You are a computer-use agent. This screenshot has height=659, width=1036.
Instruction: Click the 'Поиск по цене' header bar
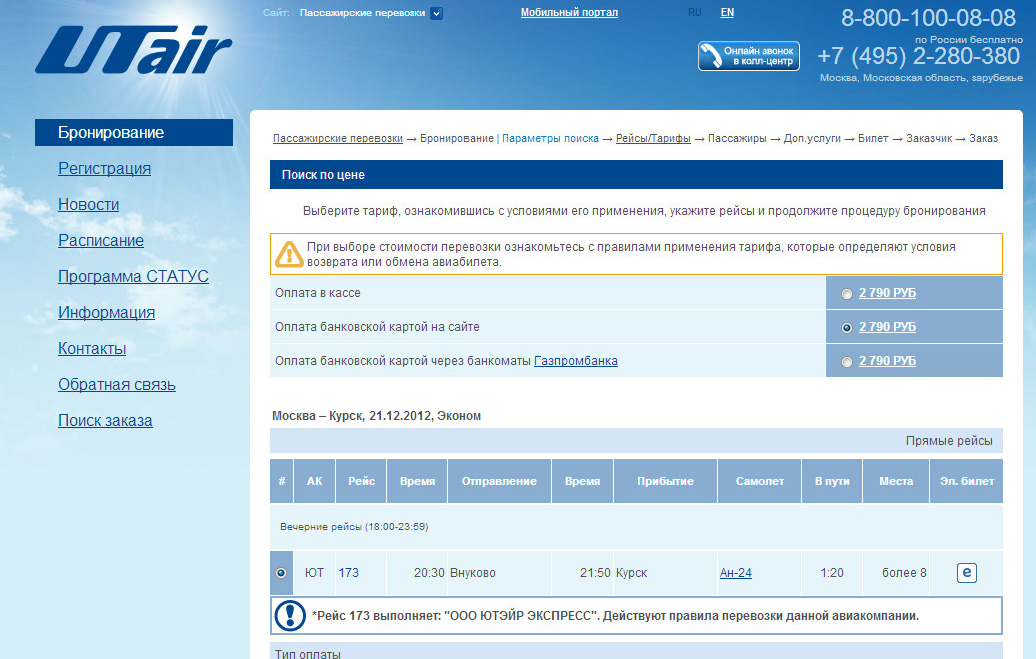click(x=636, y=174)
